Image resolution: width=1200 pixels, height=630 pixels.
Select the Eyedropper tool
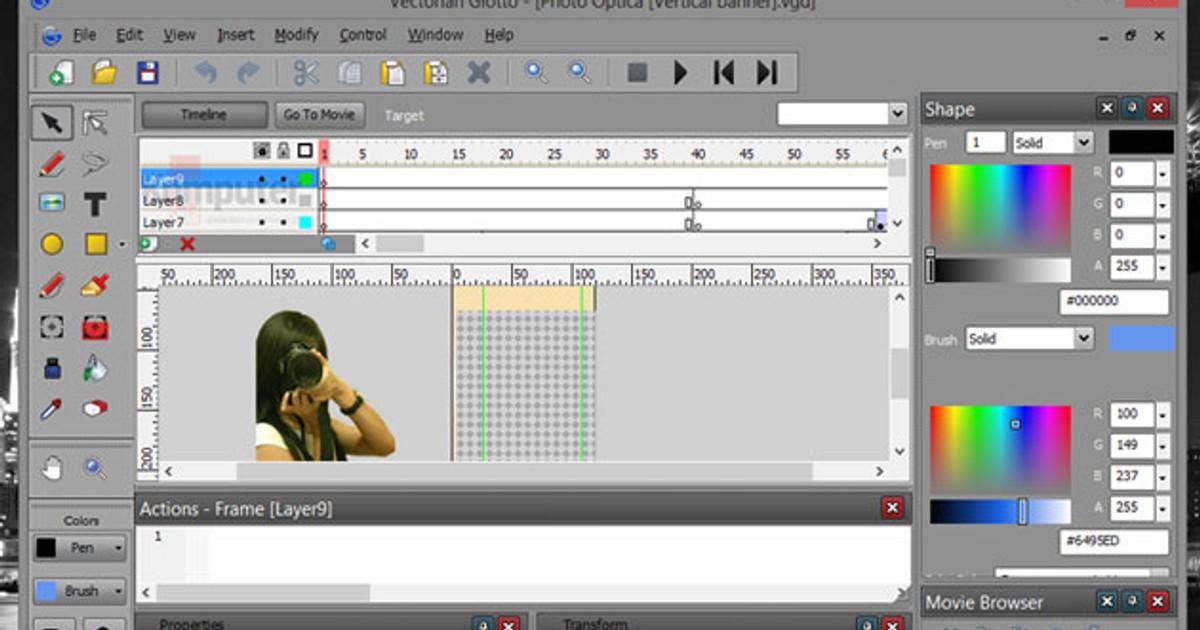point(52,409)
